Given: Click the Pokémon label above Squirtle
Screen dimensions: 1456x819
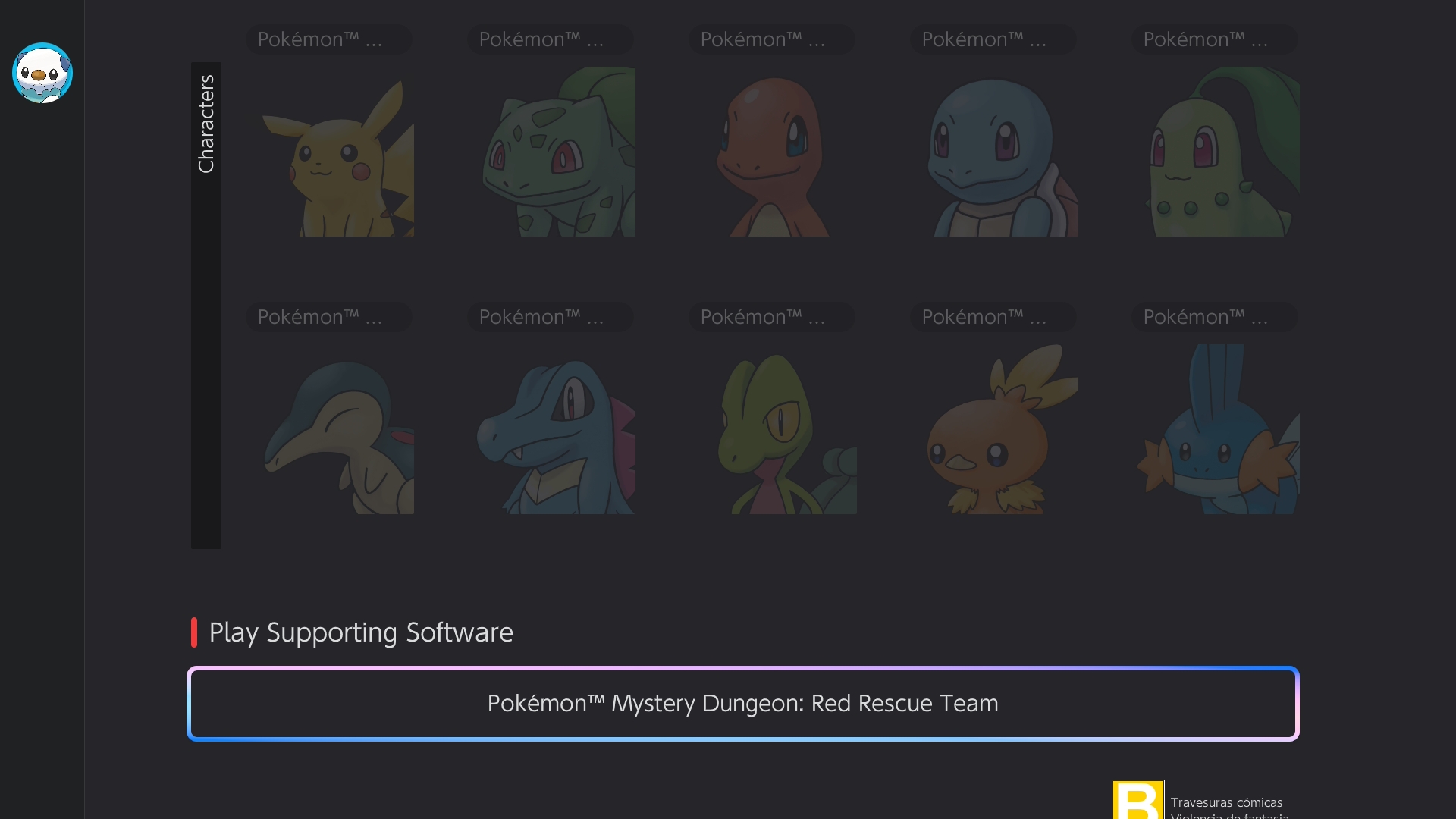Looking at the screenshot, I should pos(993,39).
